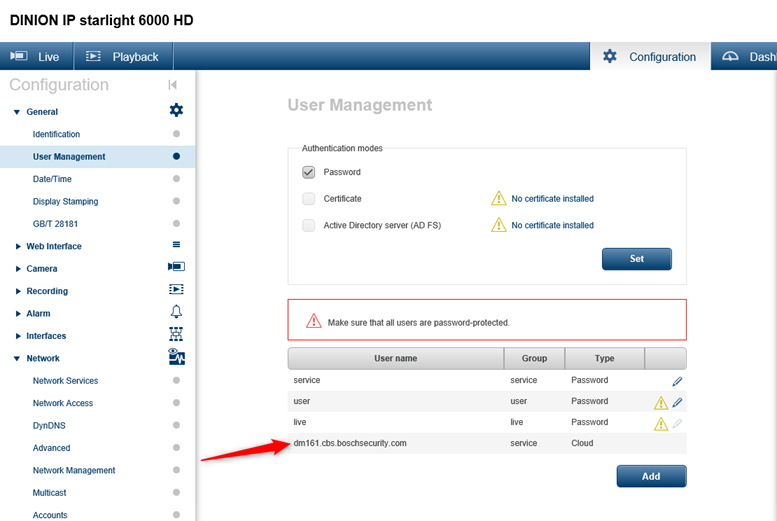Click the Dashboard gauge icon

730,56
